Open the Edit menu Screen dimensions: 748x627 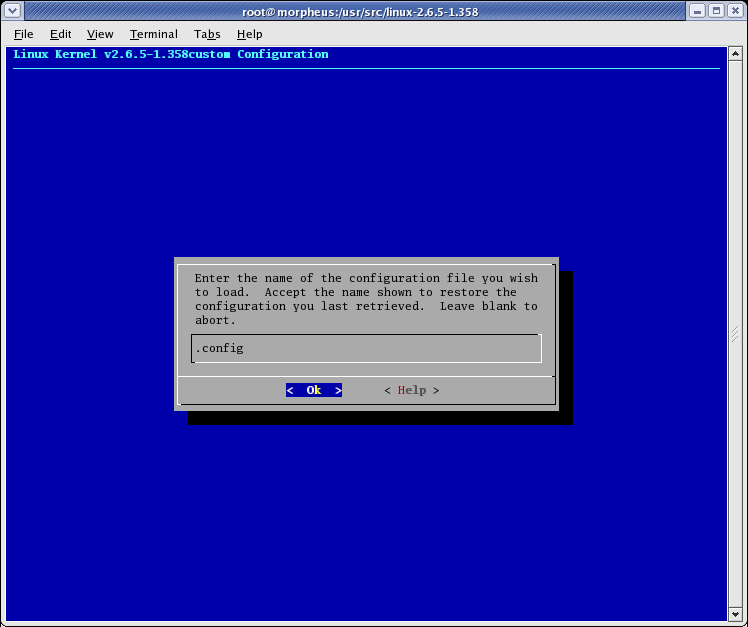(61, 34)
